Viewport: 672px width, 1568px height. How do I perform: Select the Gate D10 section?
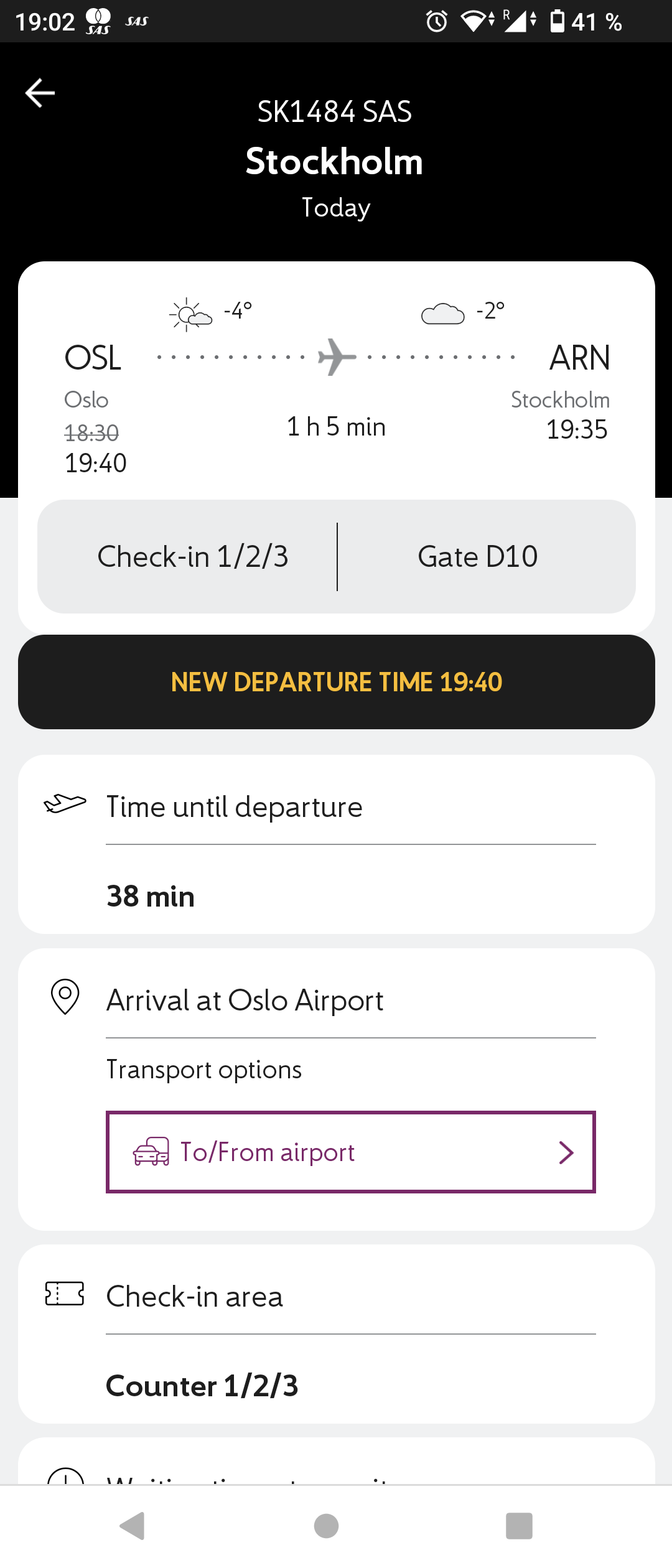coord(478,556)
